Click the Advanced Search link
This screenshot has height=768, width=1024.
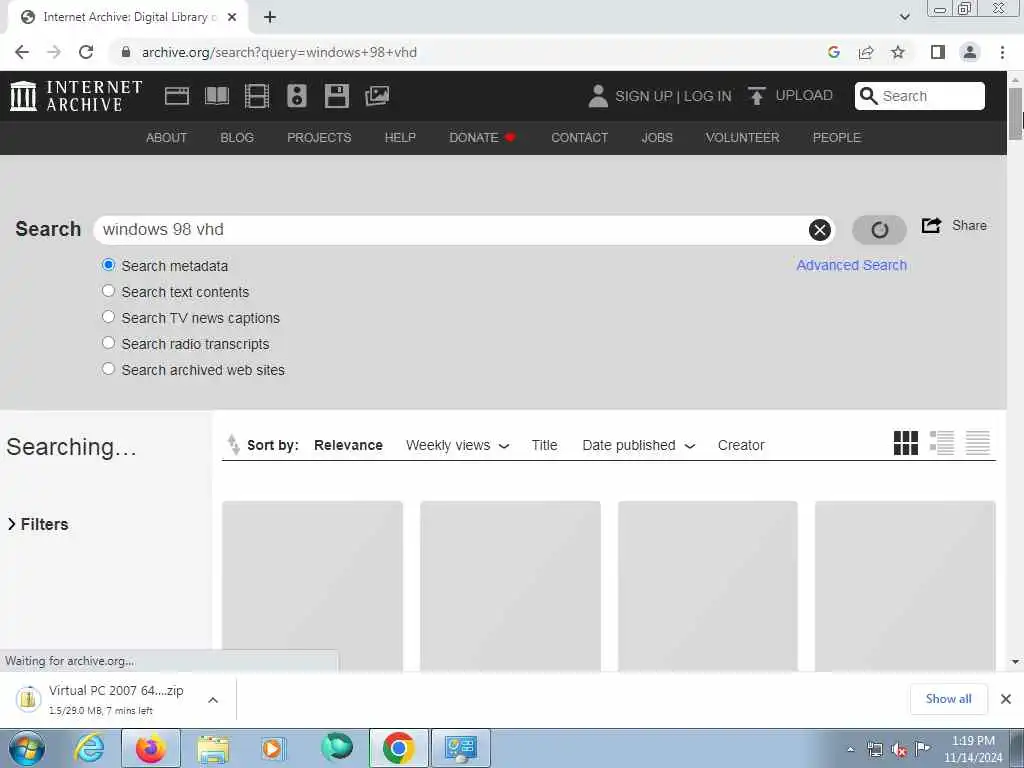click(852, 265)
